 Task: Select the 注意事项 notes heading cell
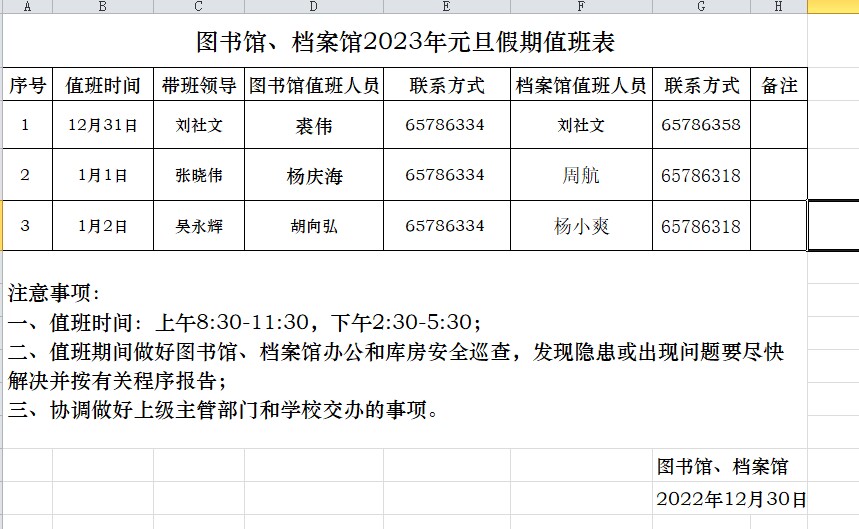(x=55, y=294)
